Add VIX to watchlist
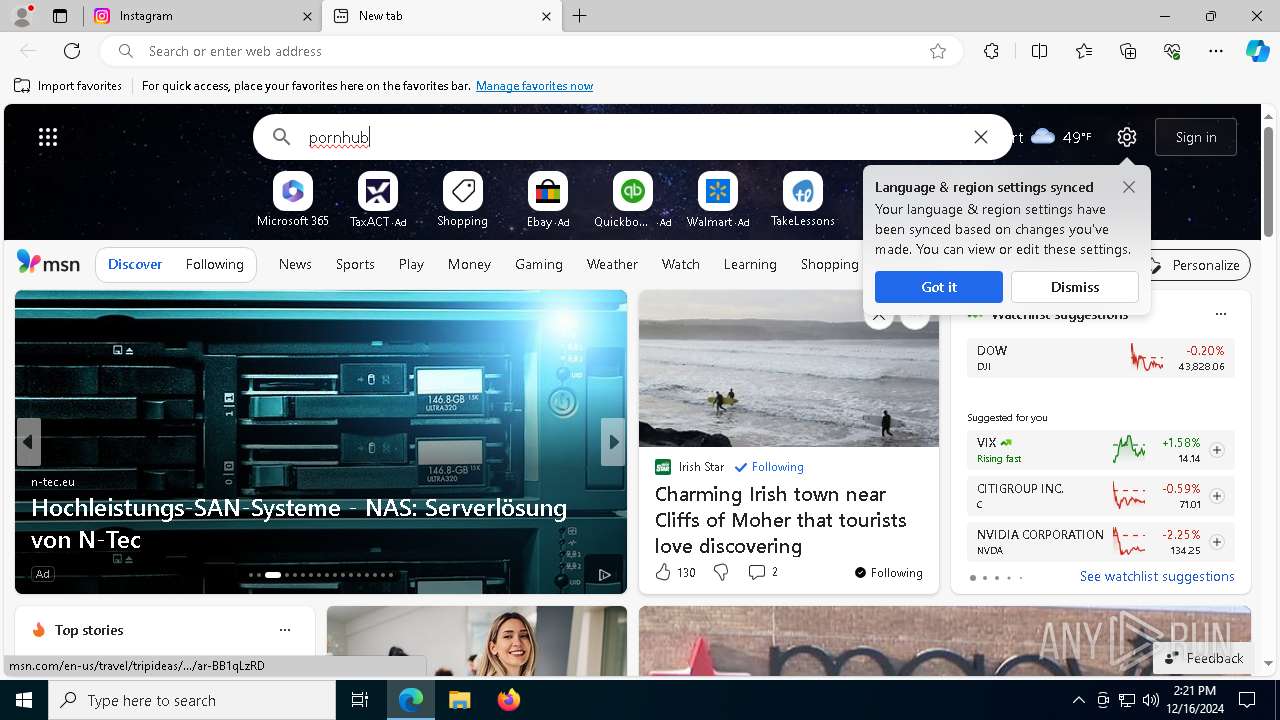Screen dimensions: 1280x720 point(1217,450)
